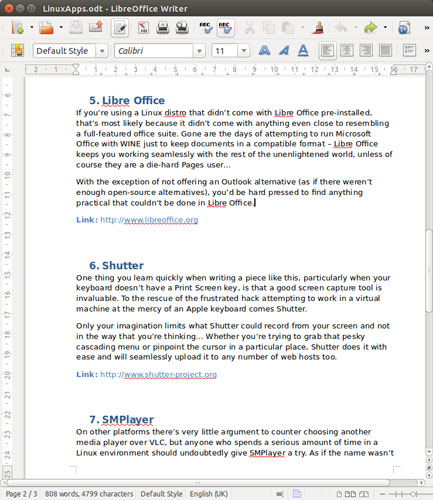This screenshot has height=500, width=433.
Task: Click the vertical scrollbar thumb
Action: click(x=429, y=271)
